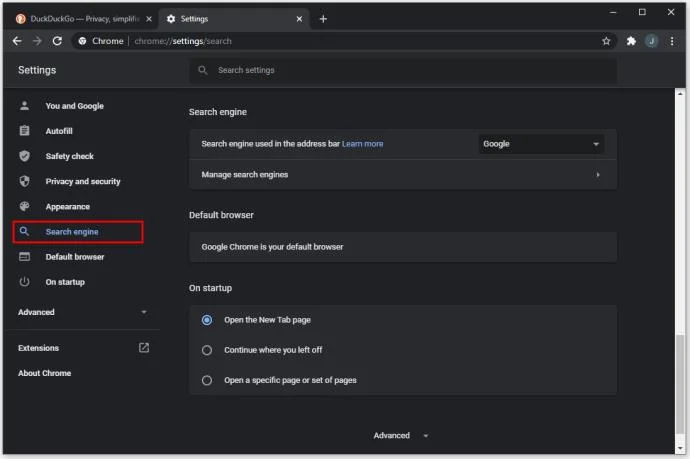The height and width of the screenshot is (459, 690).
Task: Click the magnifier icon in Search settings
Action: click(x=202, y=70)
